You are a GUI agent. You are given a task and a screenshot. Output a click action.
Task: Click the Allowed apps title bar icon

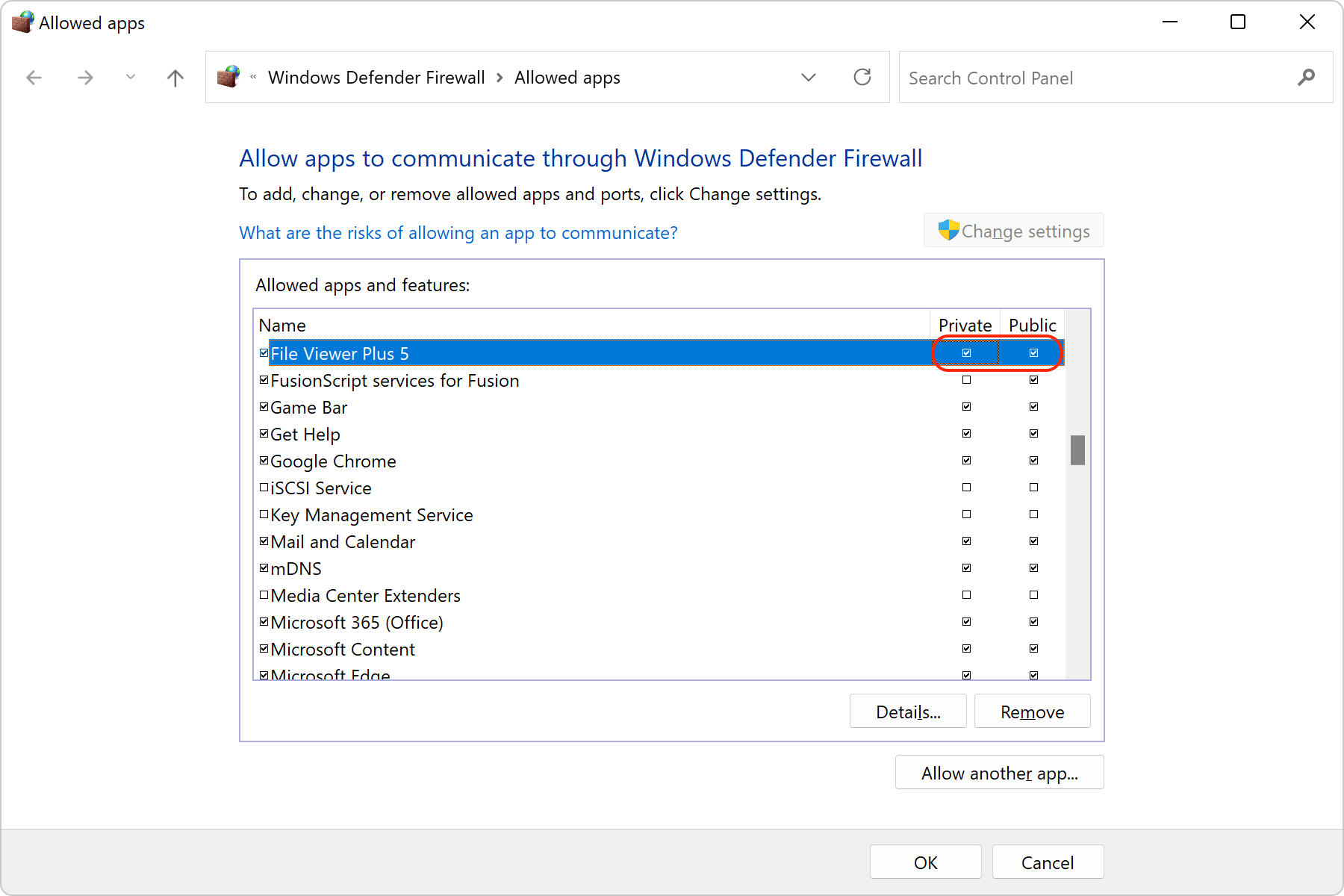click(x=22, y=22)
